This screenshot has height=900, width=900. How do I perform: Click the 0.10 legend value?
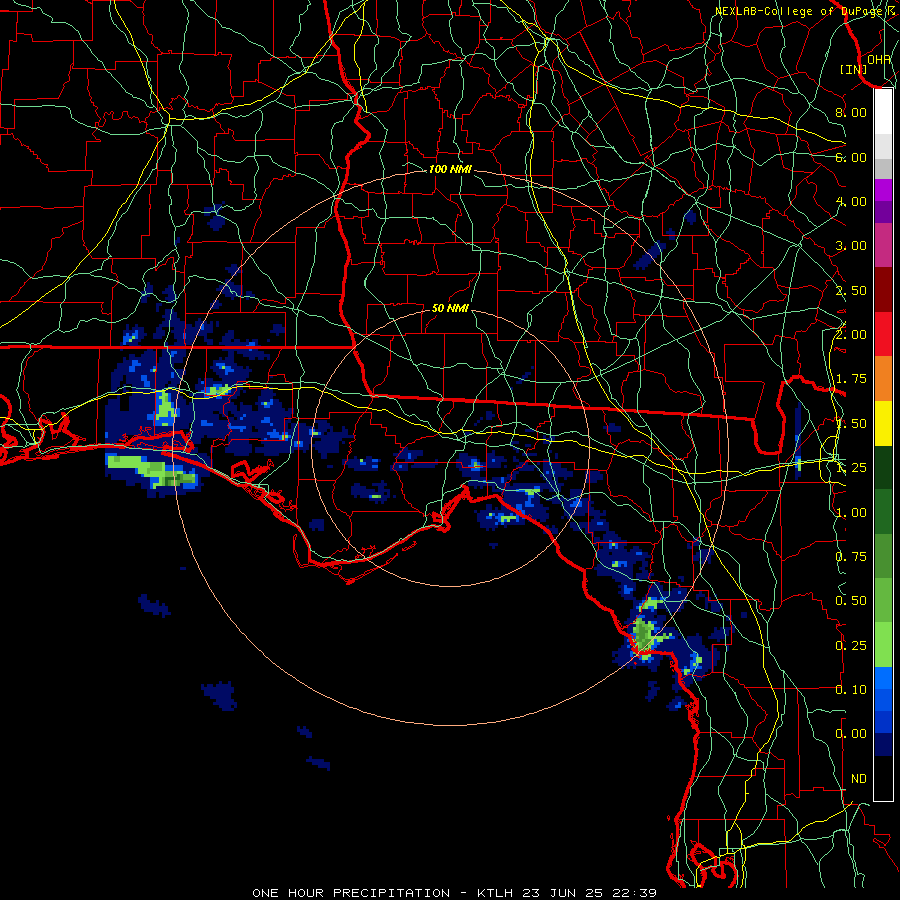click(851, 690)
